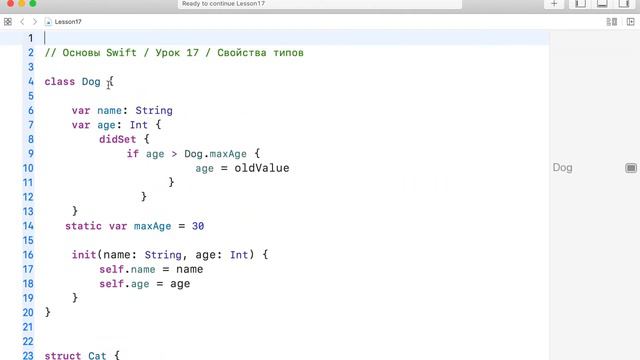Click line number 20 in the gutter
Screen dimensions: 640x360
click(28, 313)
